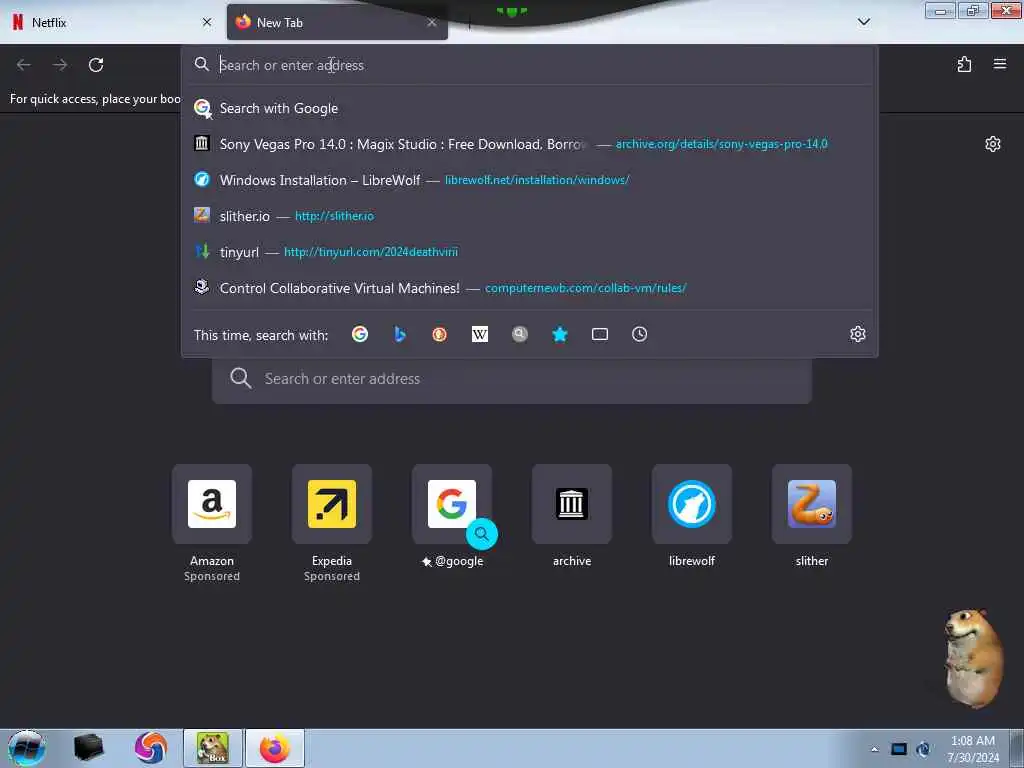This screenshot has height=768, width=1024.
Task: Search this time with DuckDuckGo icon
Action: pyautogui.click(x=440, y=334)
